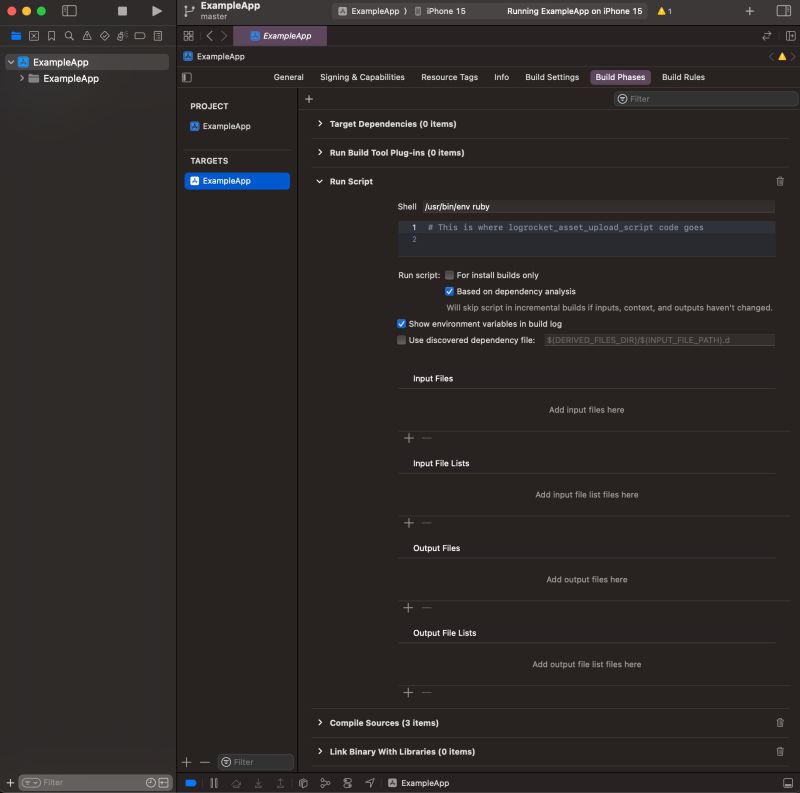
Task: Expand the ExampleApp folder in navigator
Action: point(21,78)
